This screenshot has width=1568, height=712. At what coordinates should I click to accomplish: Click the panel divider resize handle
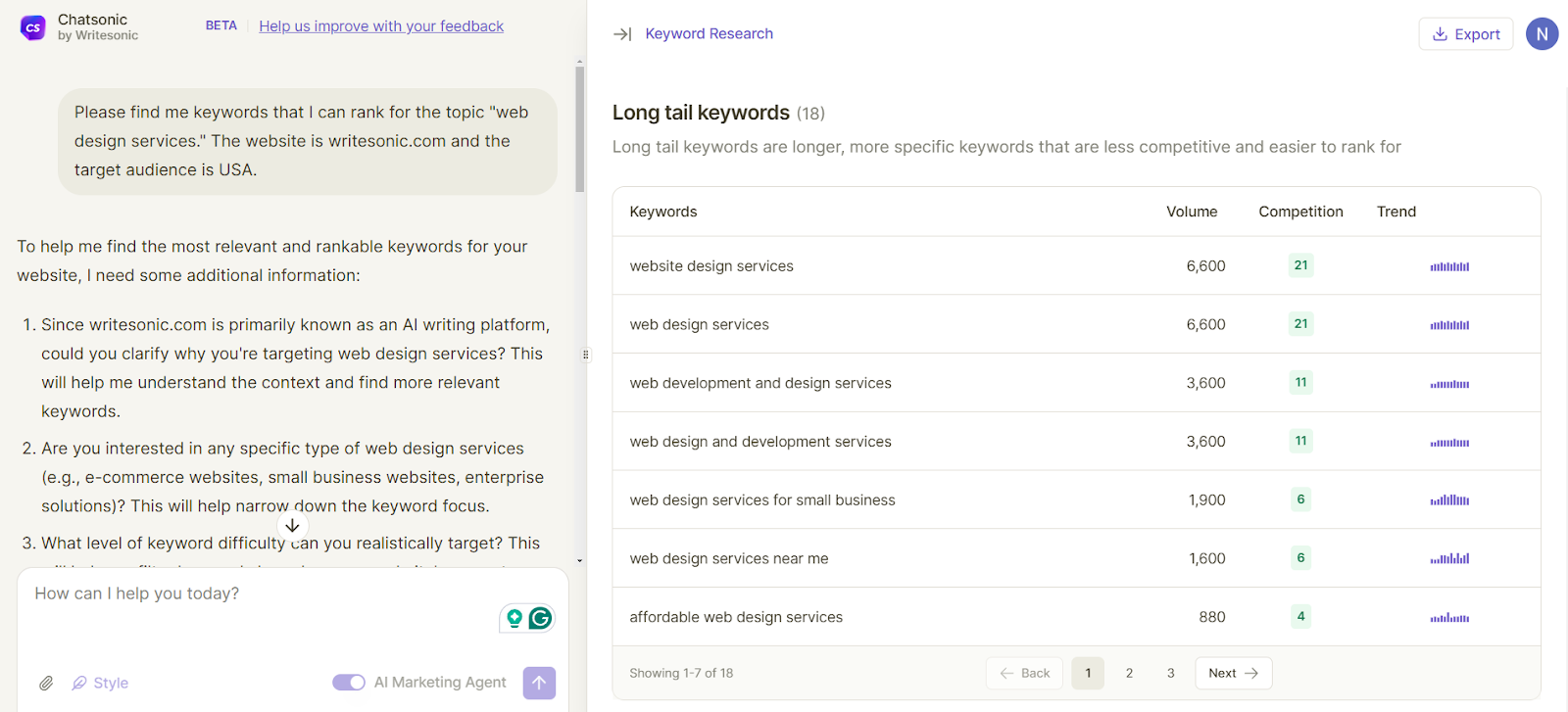pos(586,355)
